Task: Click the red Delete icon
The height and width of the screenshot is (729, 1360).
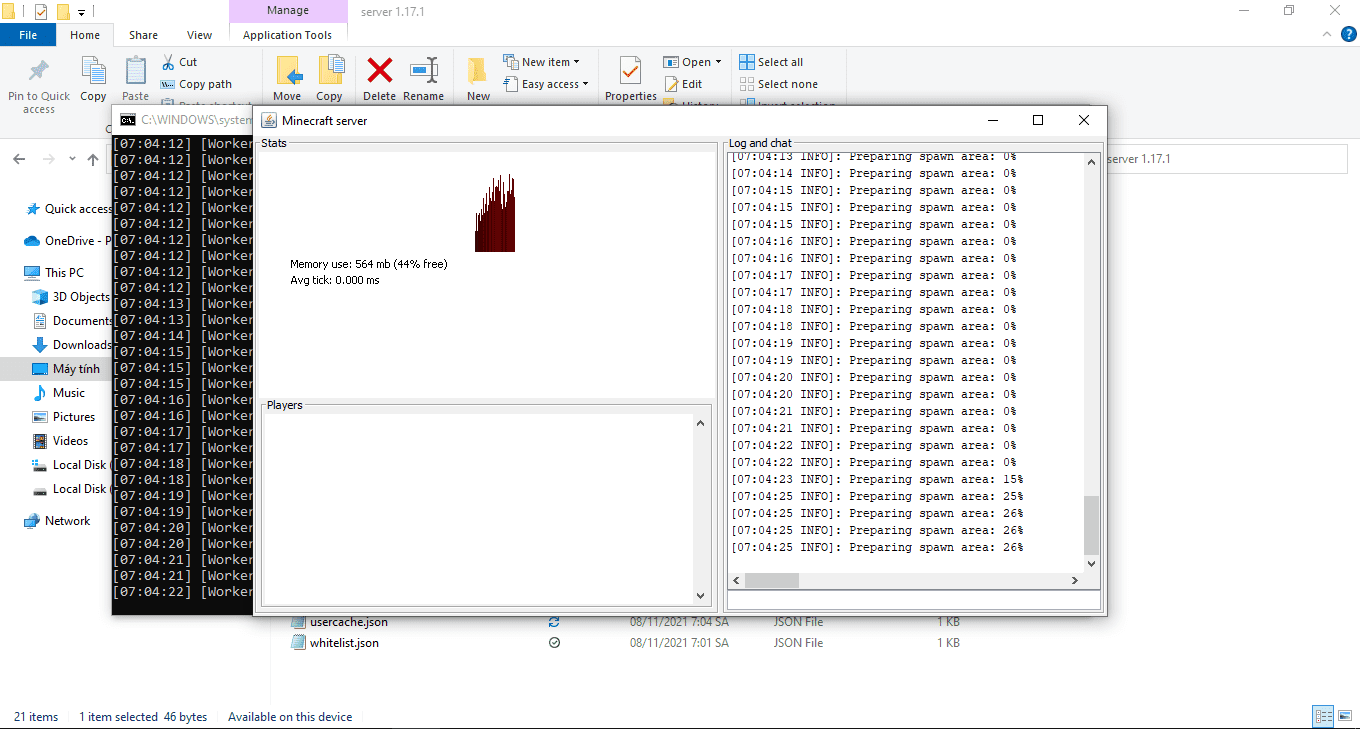Action: point(379,79)
